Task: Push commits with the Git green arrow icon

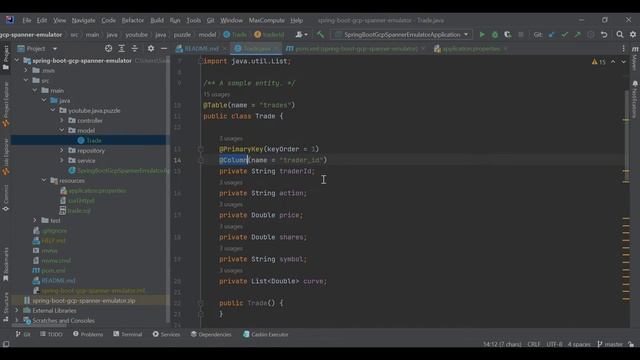Action: pyautogui.click(x=578, y=35)
